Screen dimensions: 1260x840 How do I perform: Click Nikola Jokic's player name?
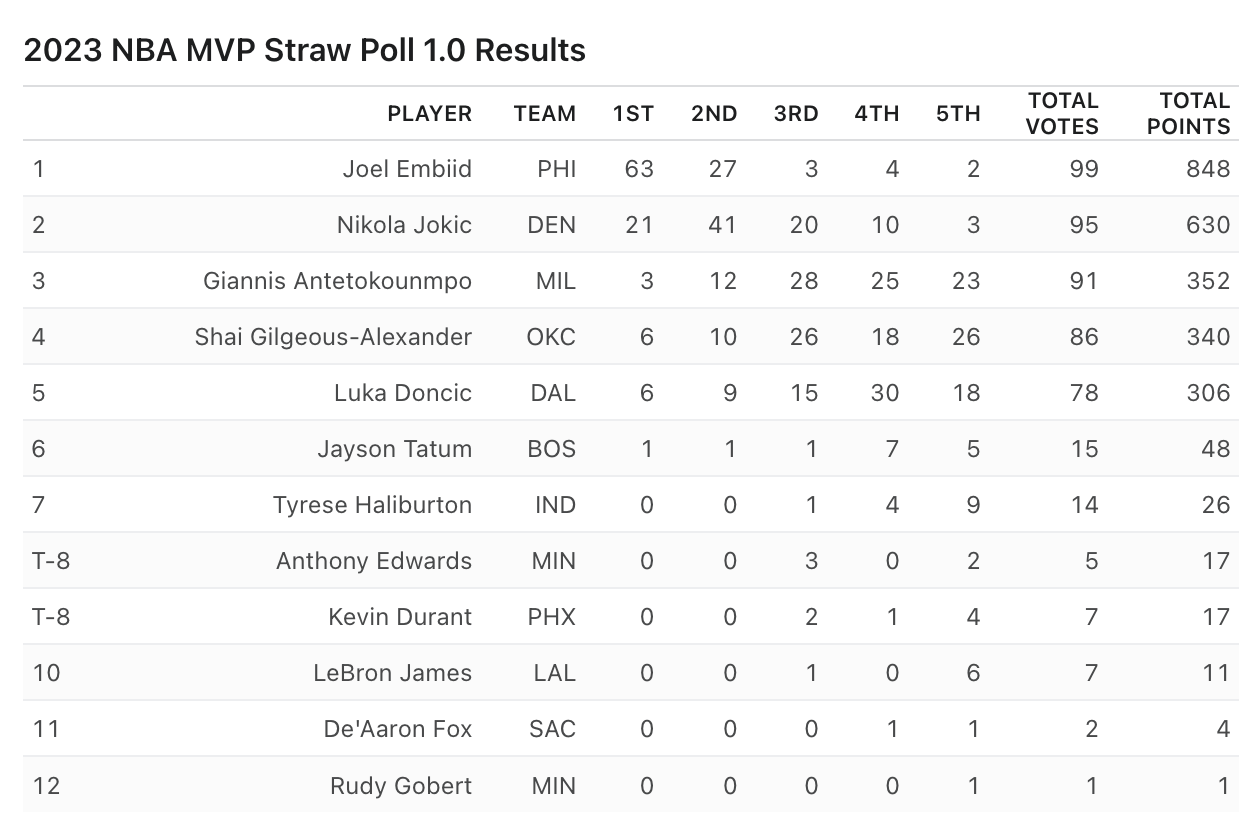(404, 225)
